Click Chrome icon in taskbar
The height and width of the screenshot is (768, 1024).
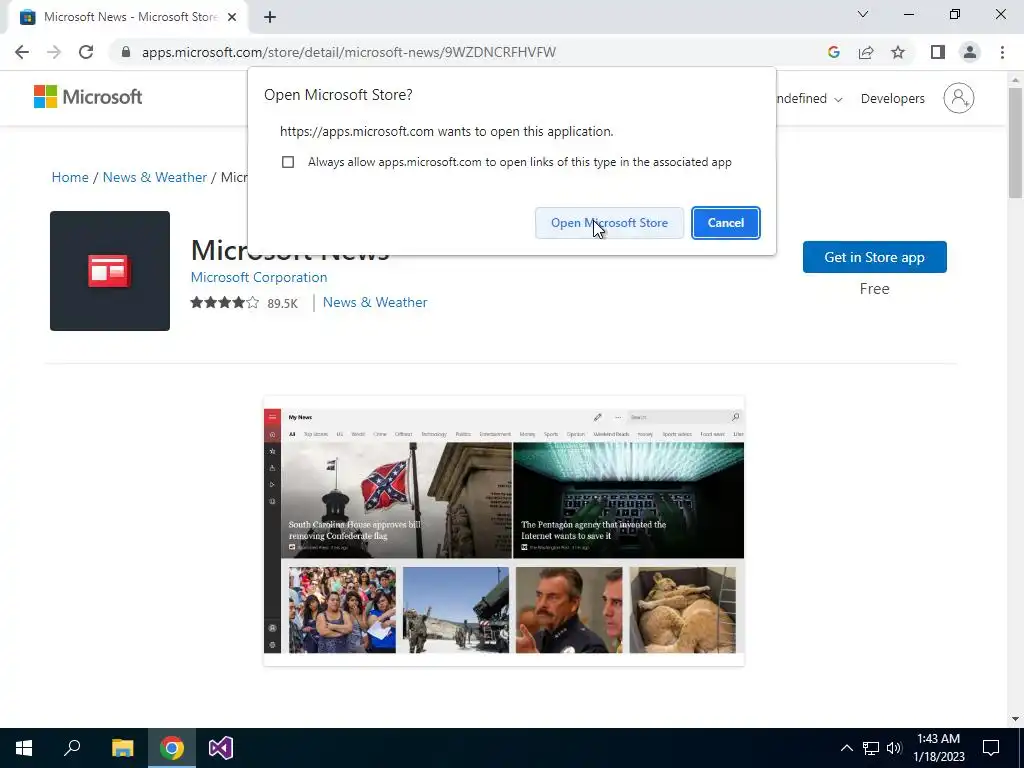[x=172, y=748]
